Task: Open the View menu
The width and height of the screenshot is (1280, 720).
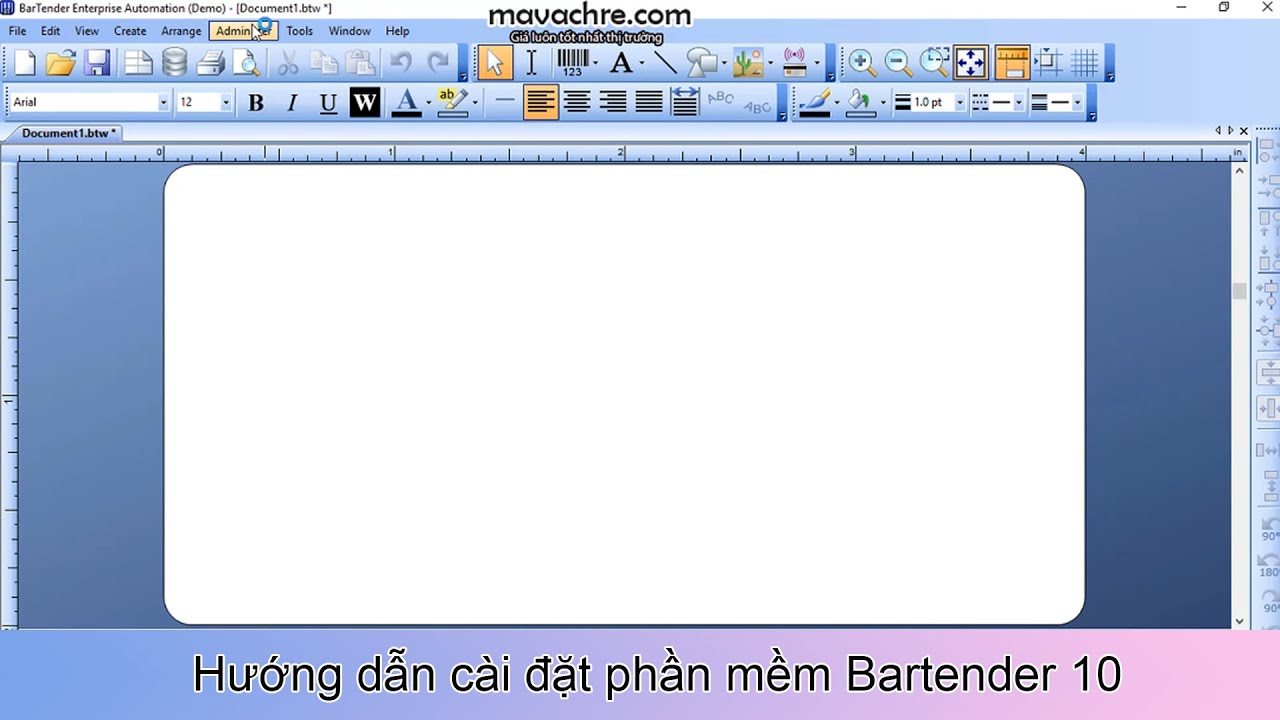Action: coord(87,31)
